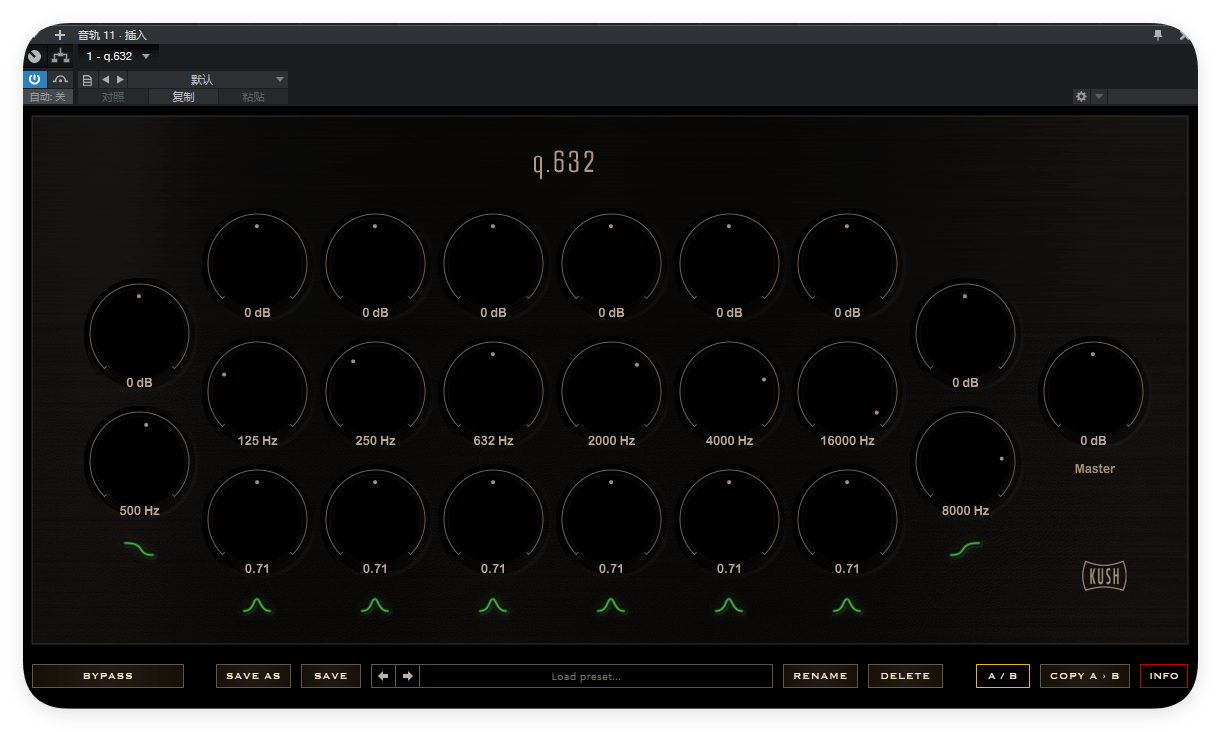1221x732 pixels.
Task: Click the low-shelf gain knob above 500 Hz
Action: [139, 332]
